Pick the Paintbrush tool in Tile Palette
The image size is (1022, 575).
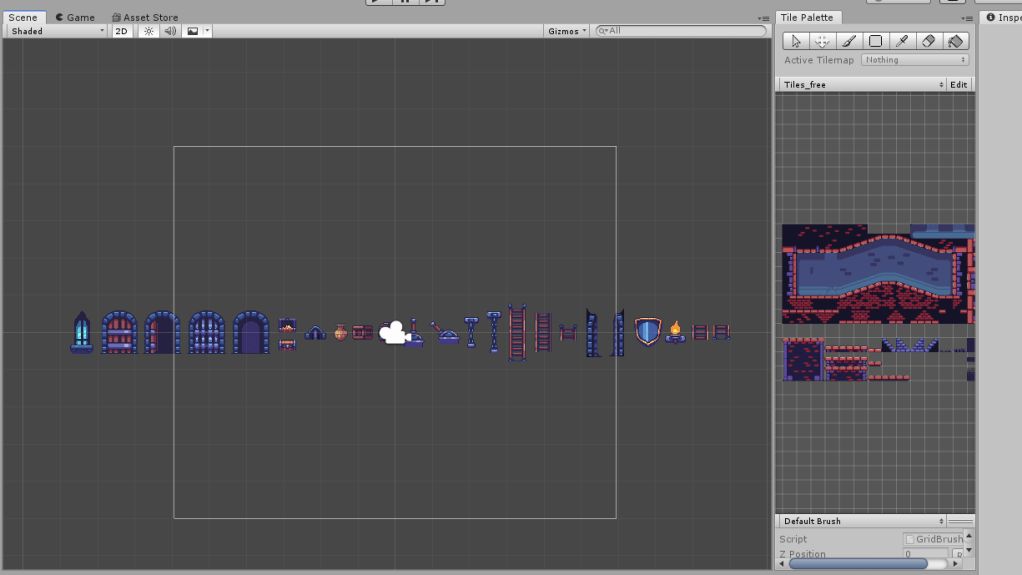coord(849,41)
